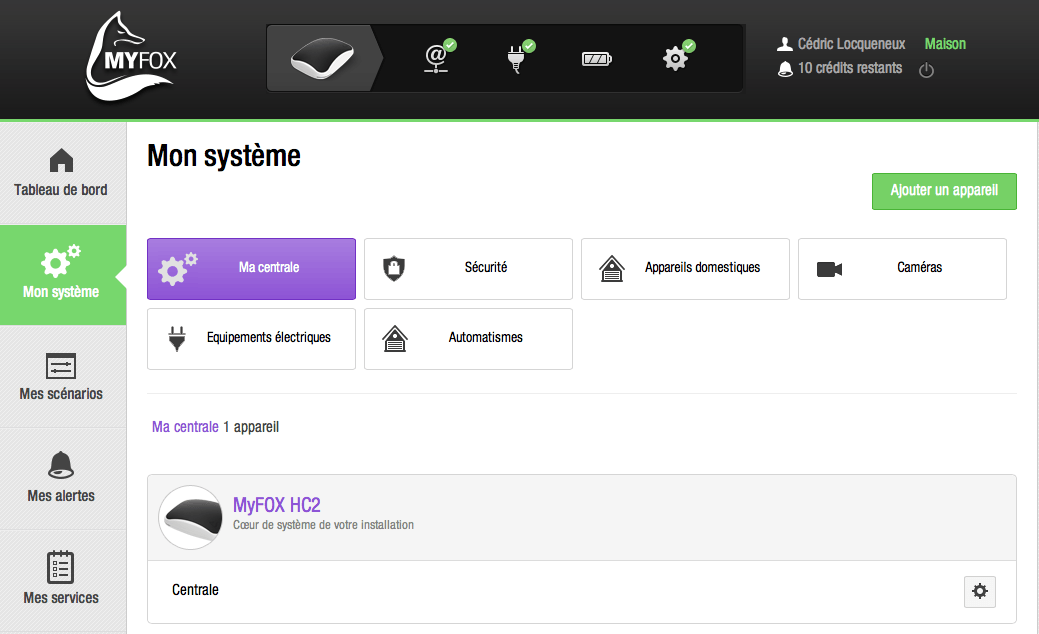The width and height of the screenshot is (1039, 634).
Task: Open the Maison site link
Action: click(x=945, y=44)
